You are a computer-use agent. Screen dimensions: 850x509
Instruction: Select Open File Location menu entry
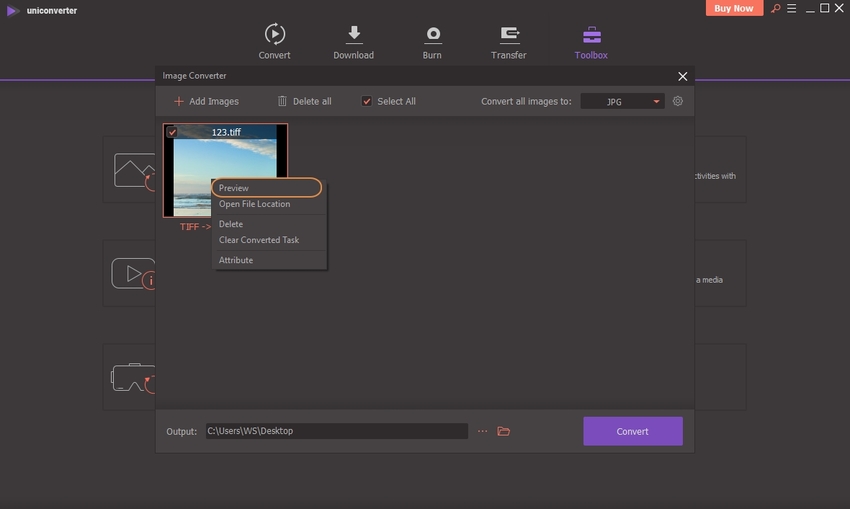pos(255,204)
